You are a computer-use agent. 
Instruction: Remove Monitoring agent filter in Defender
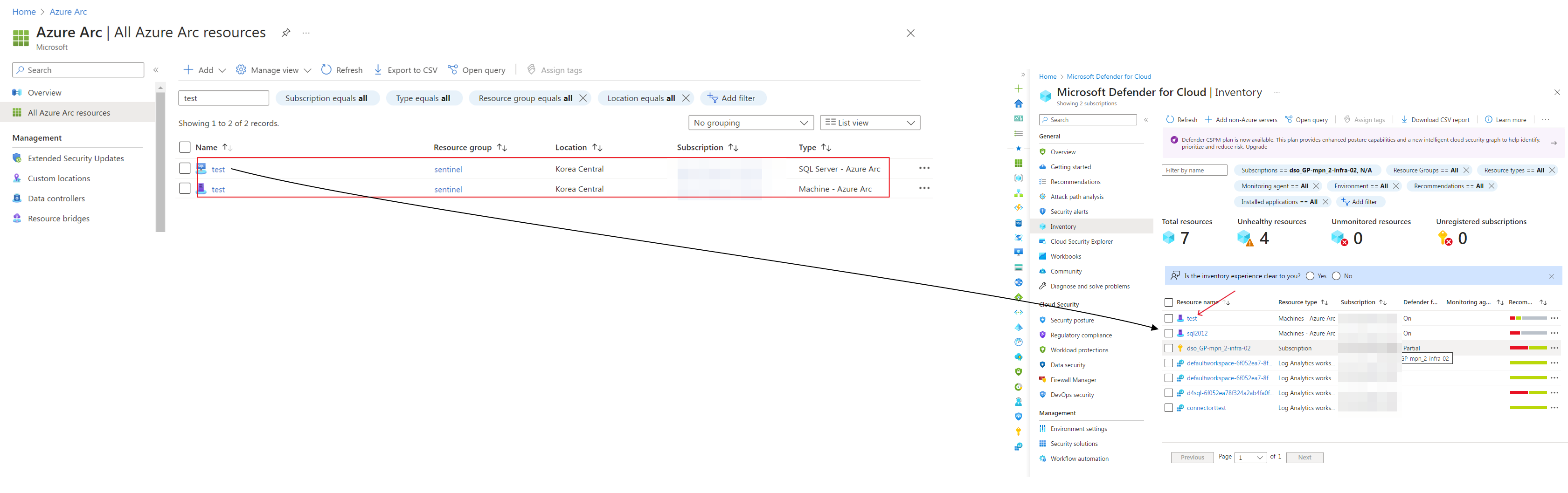(1316, 186)
